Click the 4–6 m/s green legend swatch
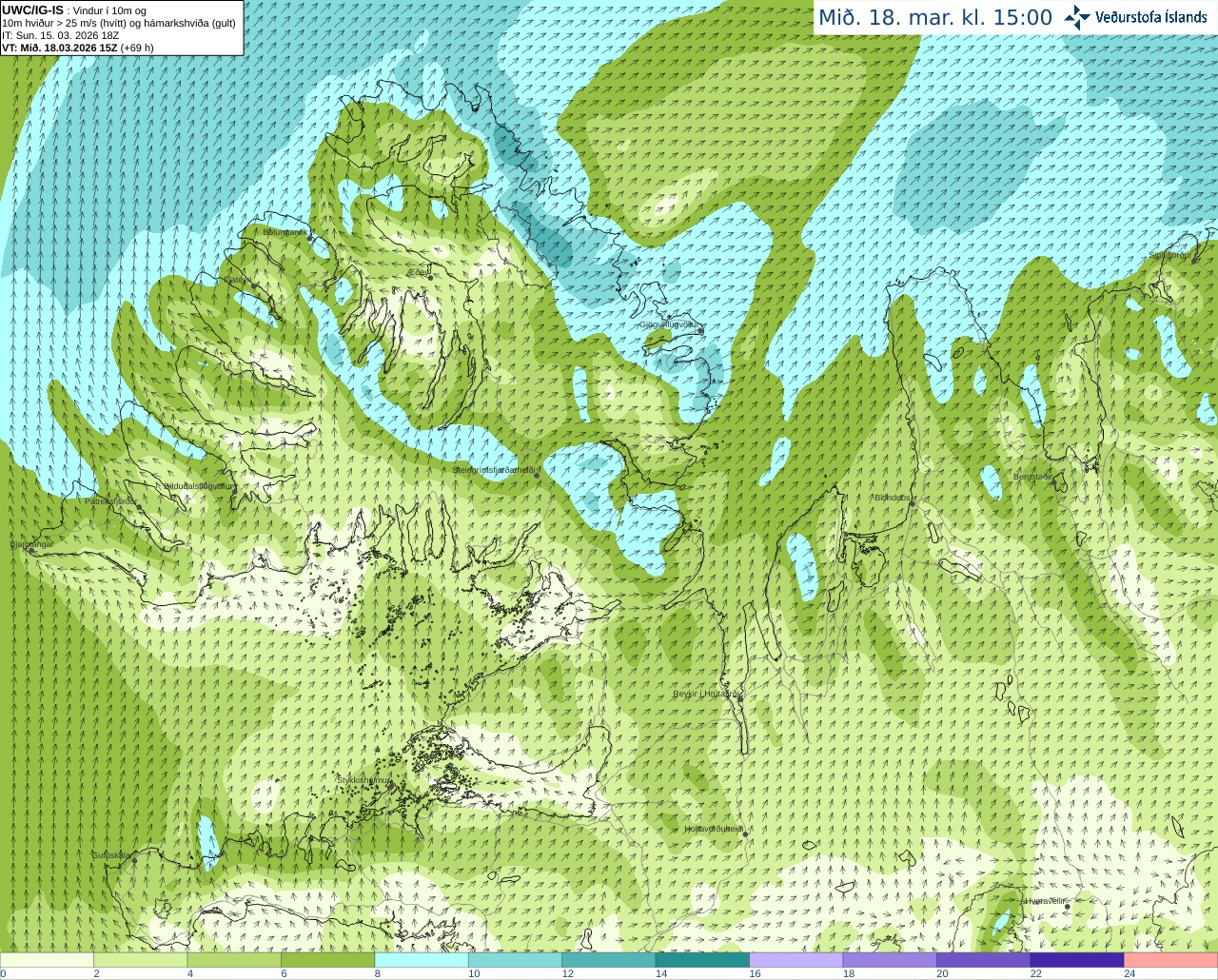Image resolution: width=1218 pixels, height=980 pixels. [234, 959]
